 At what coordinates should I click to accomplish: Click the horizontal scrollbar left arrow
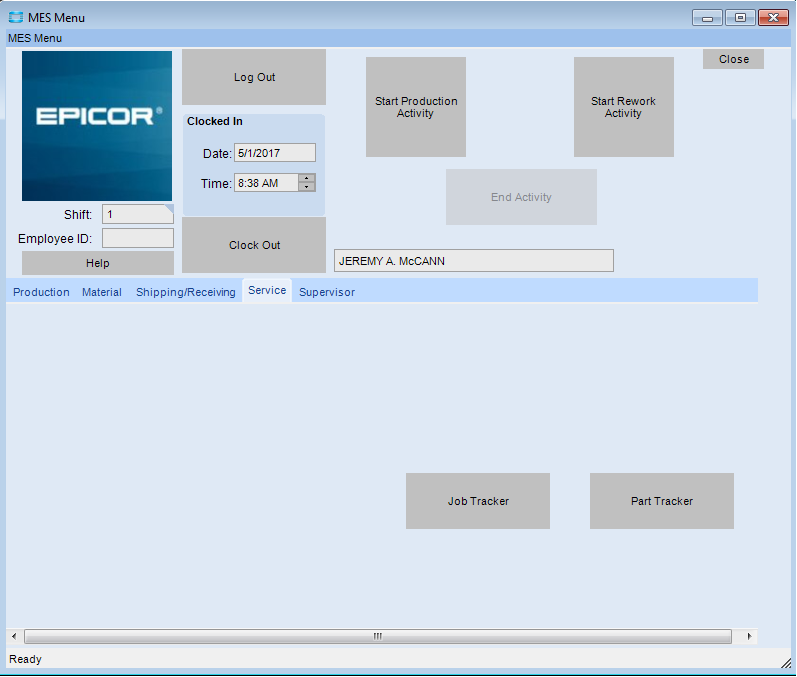click(x=14, y=636)
